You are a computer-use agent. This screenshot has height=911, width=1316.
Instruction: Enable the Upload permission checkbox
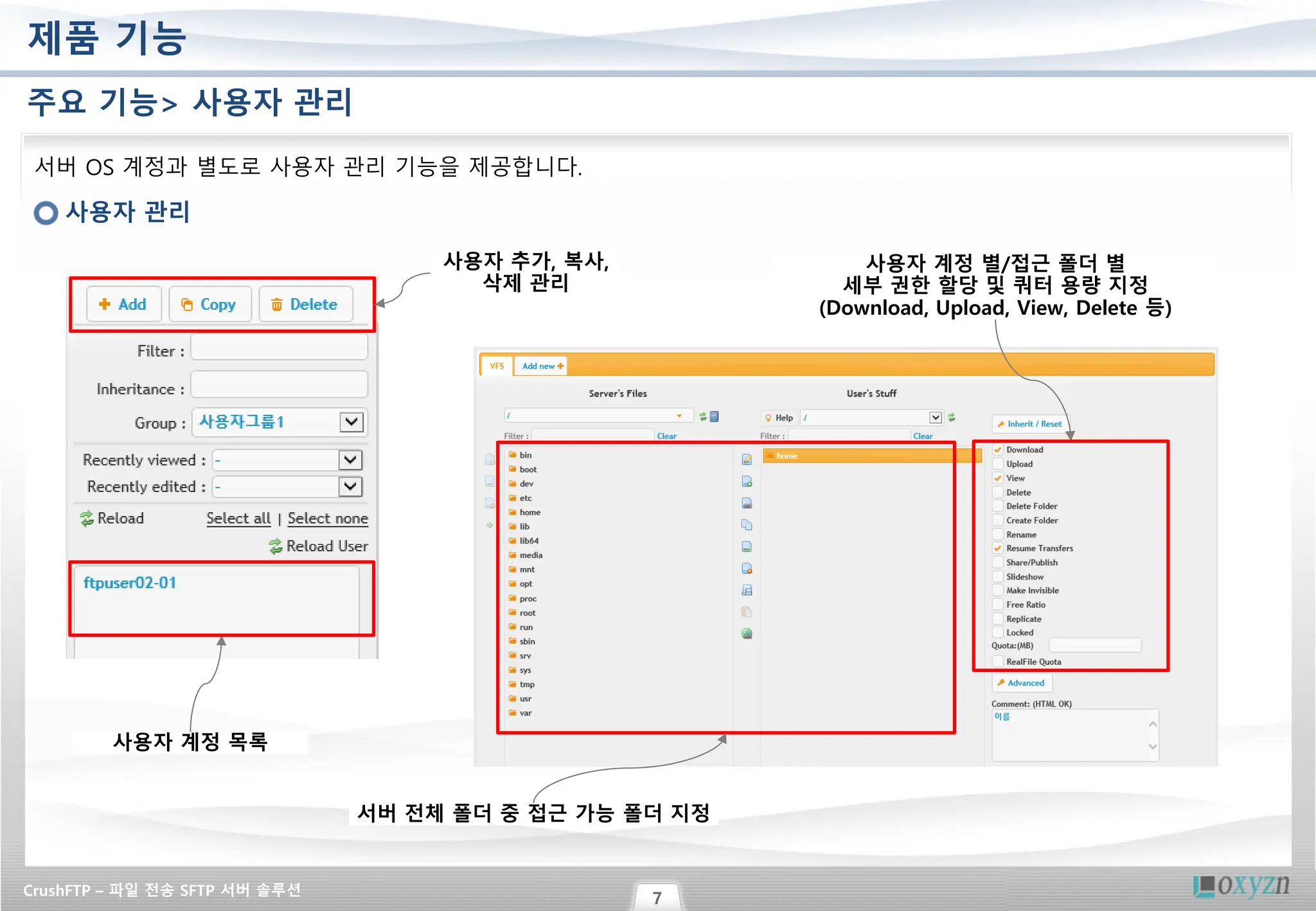tap(998, 464)
